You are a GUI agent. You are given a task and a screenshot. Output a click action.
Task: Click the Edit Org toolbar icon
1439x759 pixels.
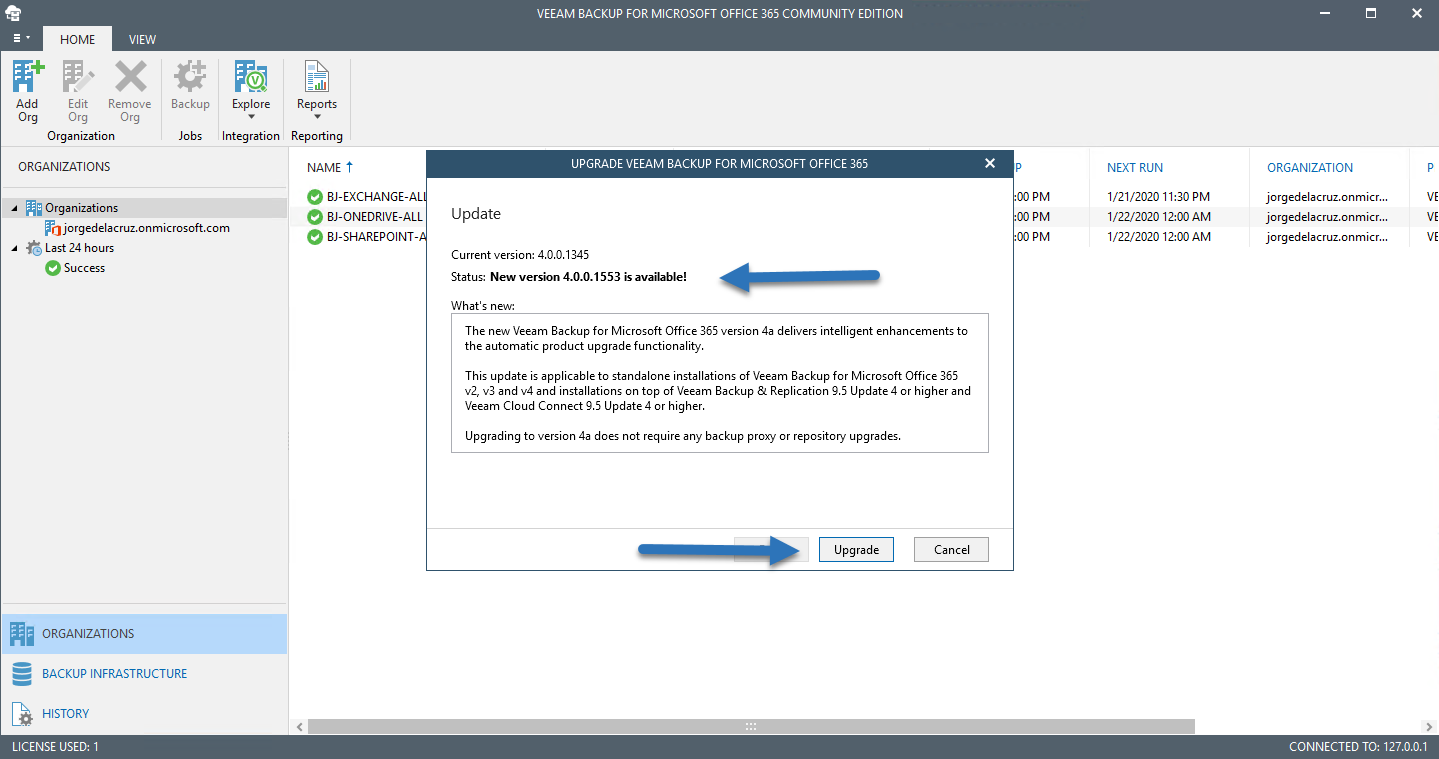78,78
